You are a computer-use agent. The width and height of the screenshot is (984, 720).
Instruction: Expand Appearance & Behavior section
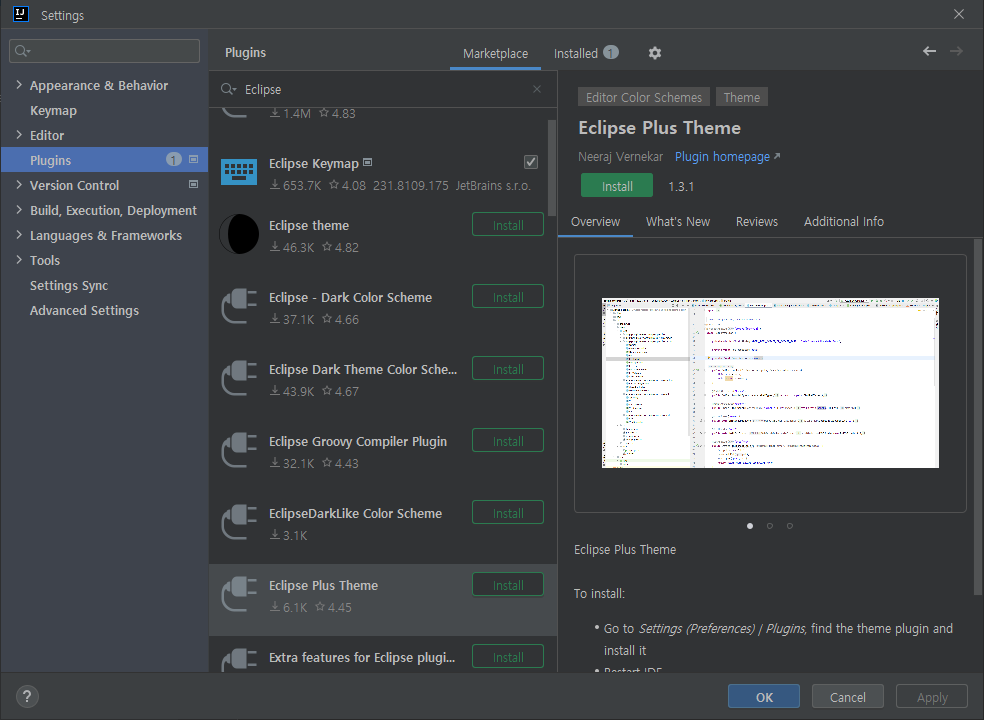click(19, 85)
